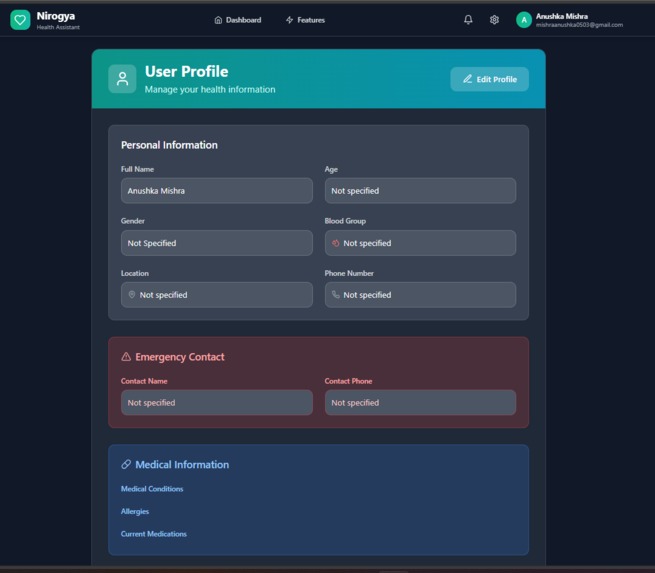Click the emergency Contact Name field
The image size is (655, 573).
click(x=217, y=403)
